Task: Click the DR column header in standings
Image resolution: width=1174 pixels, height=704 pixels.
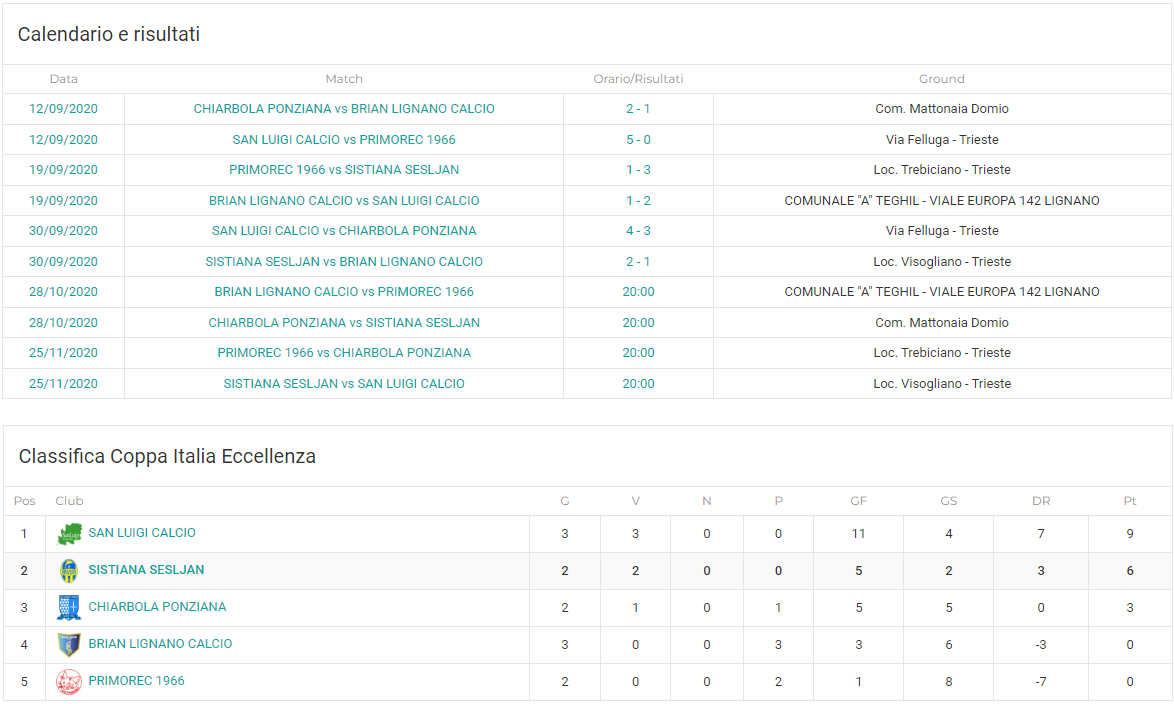Action: [1041, 501]
